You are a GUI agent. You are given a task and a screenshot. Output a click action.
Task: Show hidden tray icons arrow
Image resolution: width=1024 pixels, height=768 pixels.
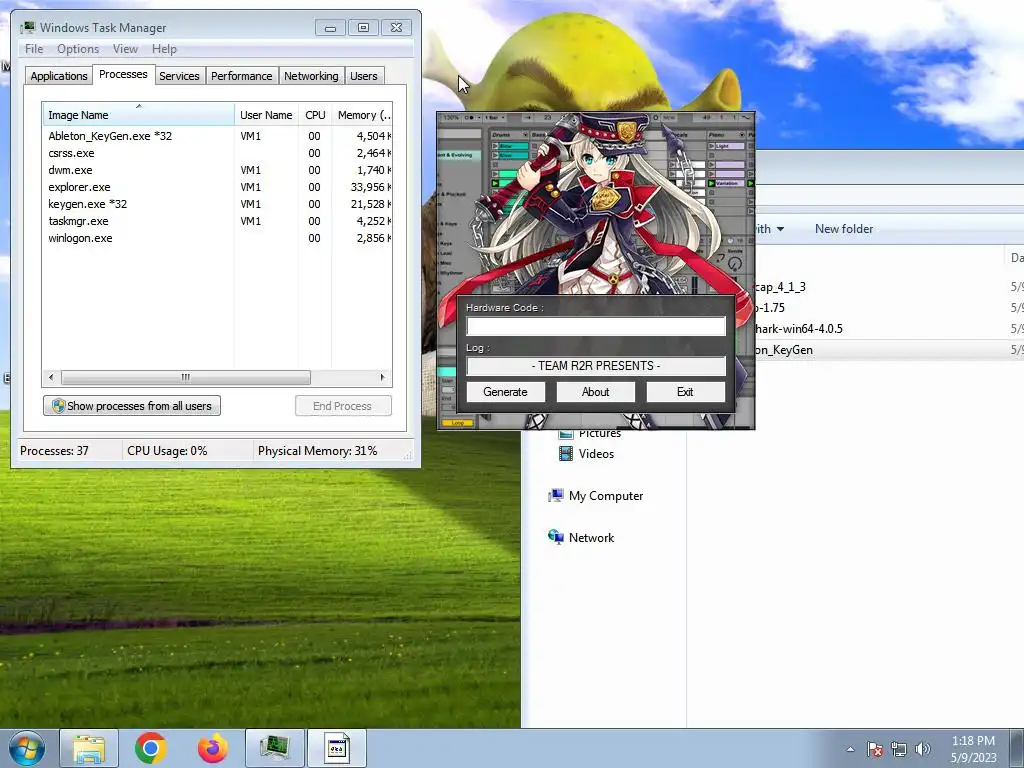point(850,749)
